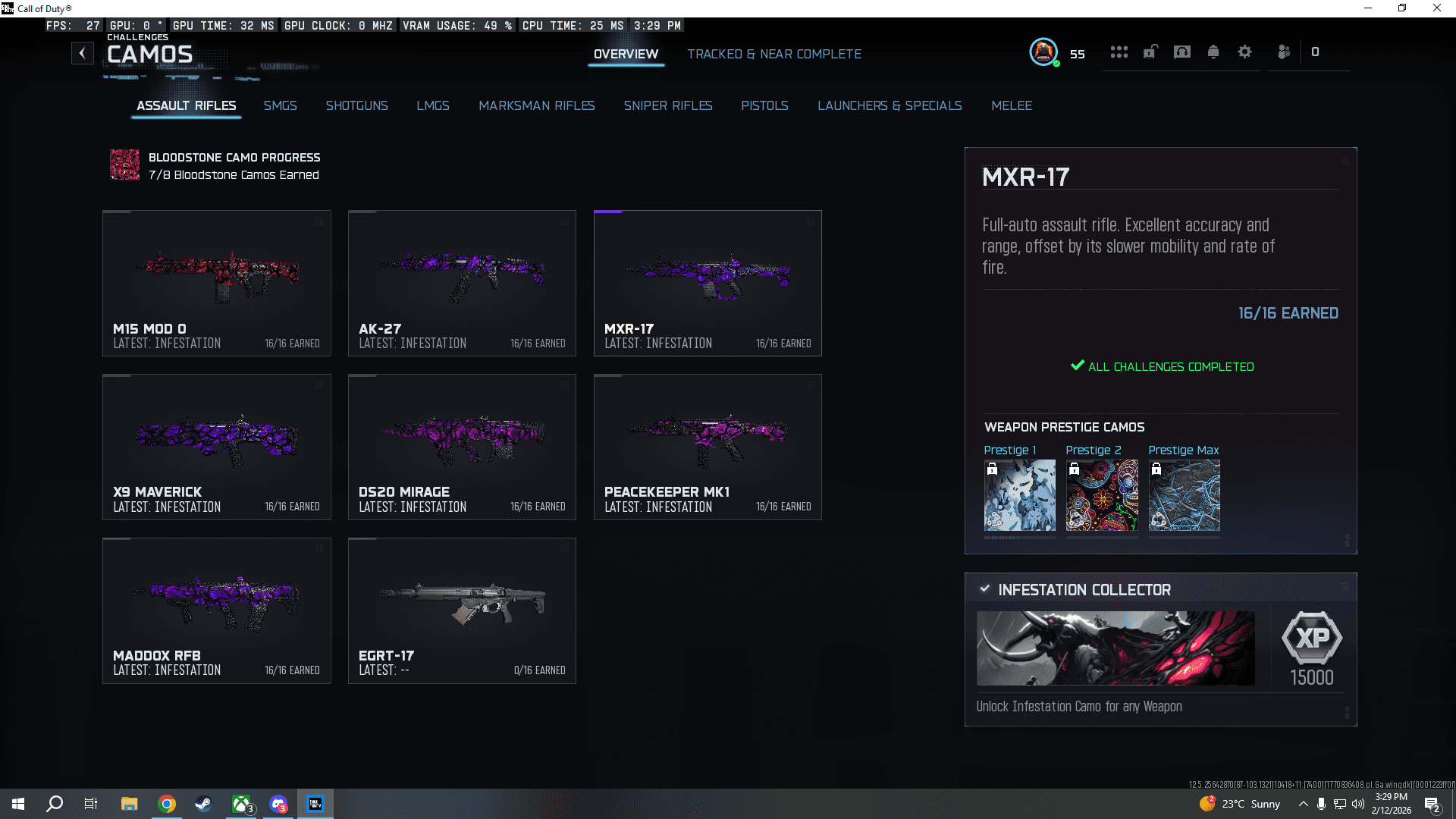Select the Assault Rifles category
1456x819 pixels.
pyautogui.click(x=187, y=105)
